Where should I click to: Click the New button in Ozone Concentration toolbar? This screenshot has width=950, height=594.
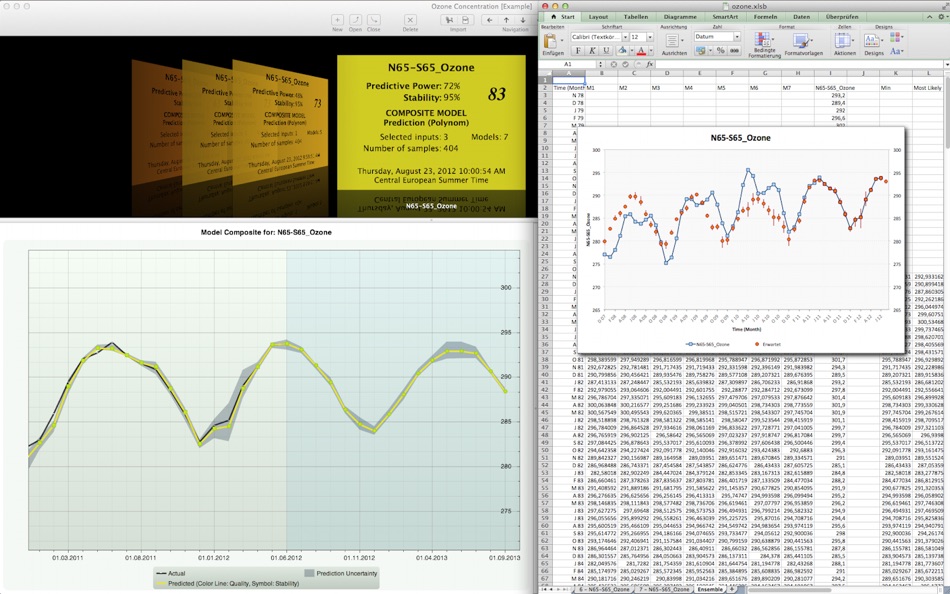(337, 20)
